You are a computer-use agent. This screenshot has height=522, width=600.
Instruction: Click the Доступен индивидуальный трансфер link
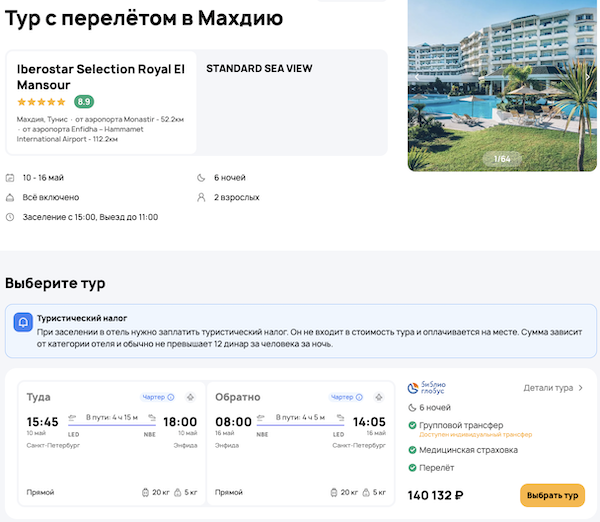pyautogui.click(x=476, y=435)
